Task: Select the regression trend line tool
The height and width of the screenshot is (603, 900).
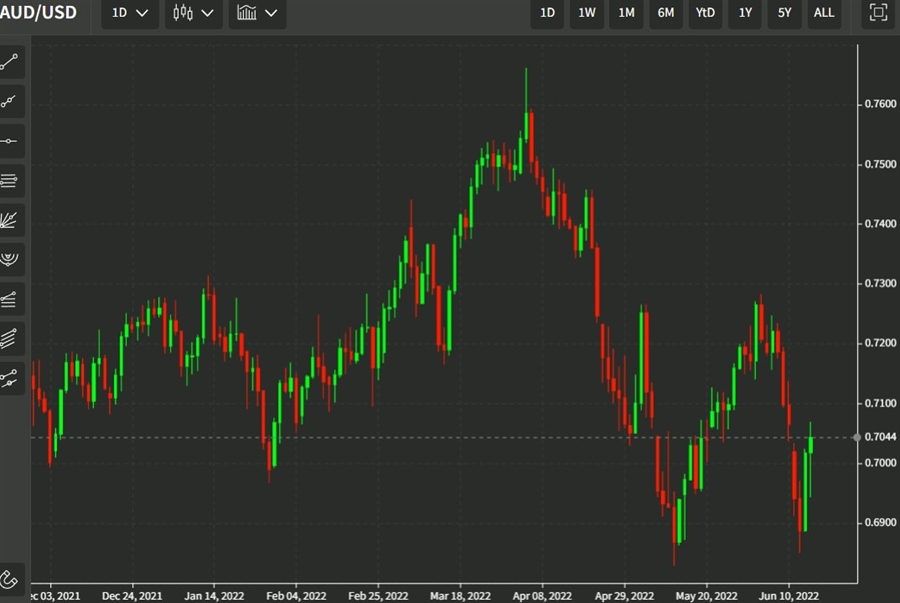Action: [x=10, y=299]
